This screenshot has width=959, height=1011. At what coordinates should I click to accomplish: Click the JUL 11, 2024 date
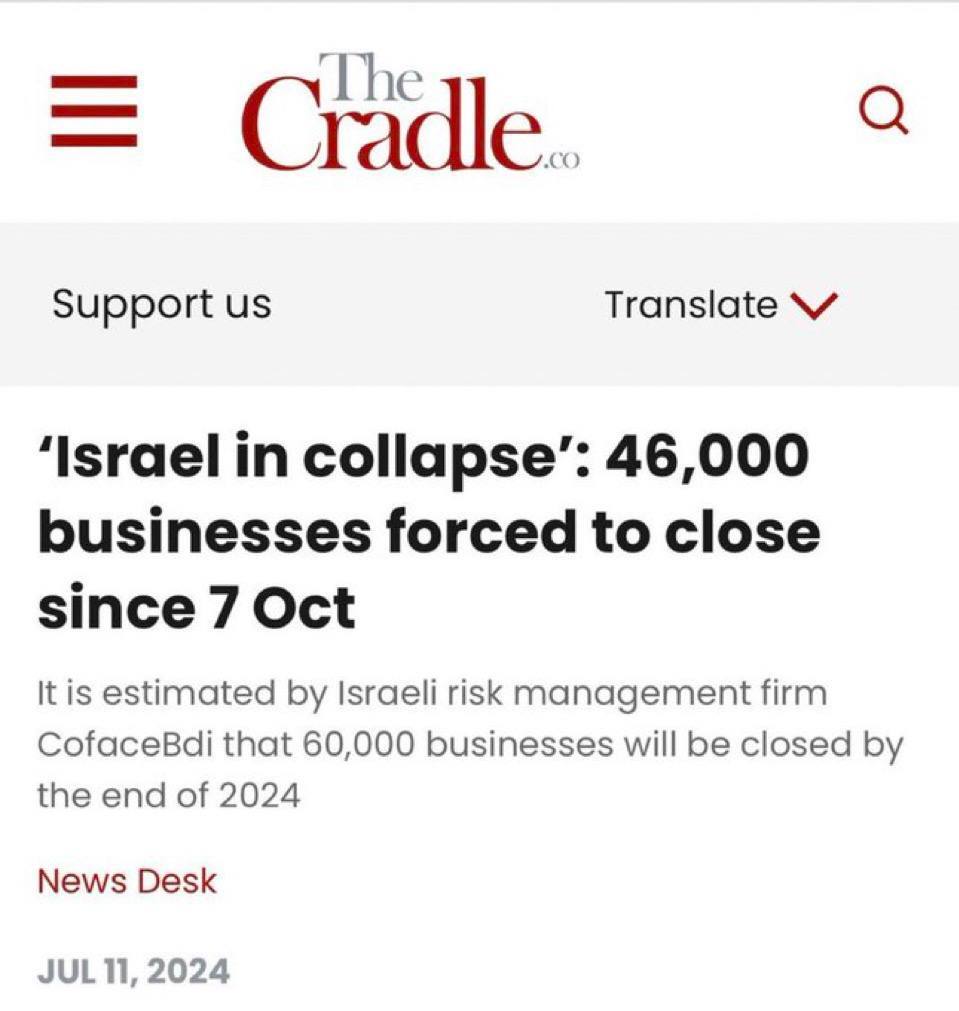click(x=133, y=970)
